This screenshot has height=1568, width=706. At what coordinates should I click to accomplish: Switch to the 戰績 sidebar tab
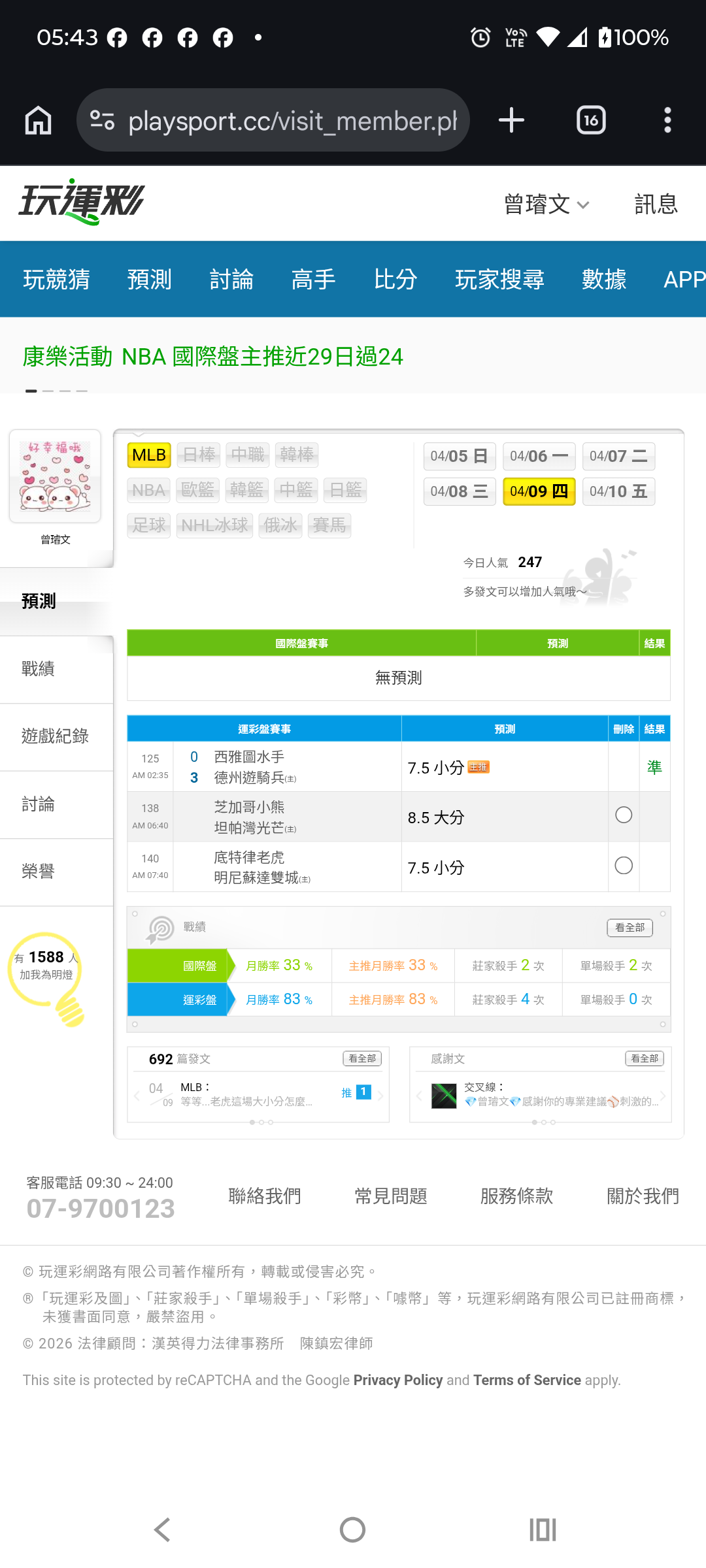[x=38, y=669]
